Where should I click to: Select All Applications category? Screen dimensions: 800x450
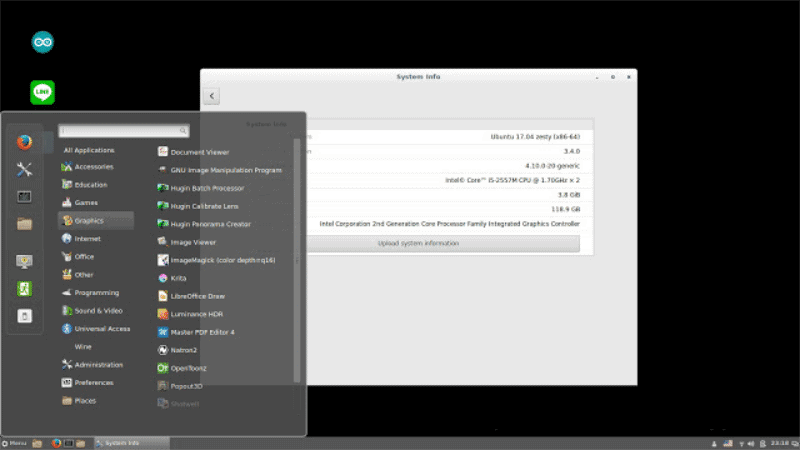click(x=89, y=150)
